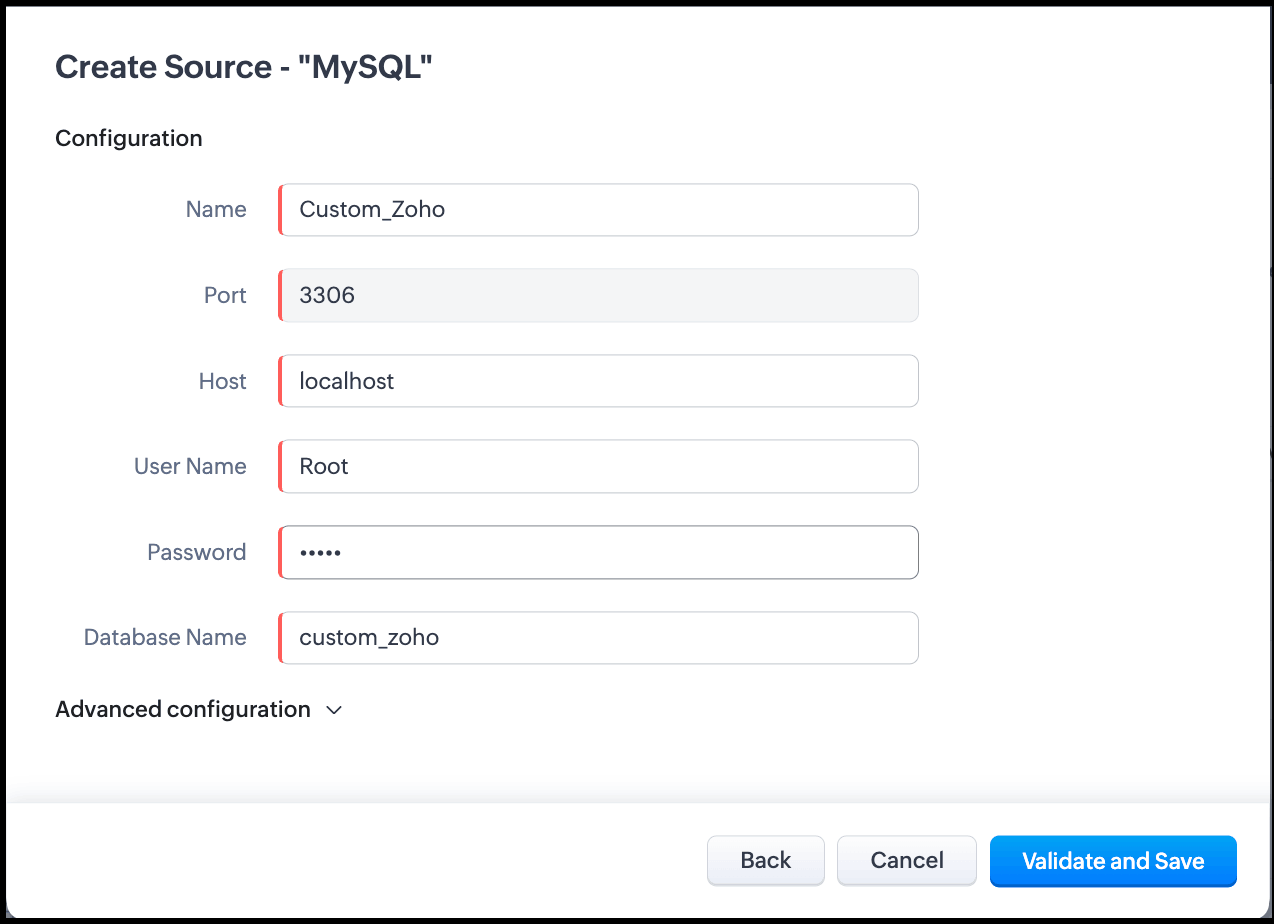Focus the Host field with localhost

598,381
